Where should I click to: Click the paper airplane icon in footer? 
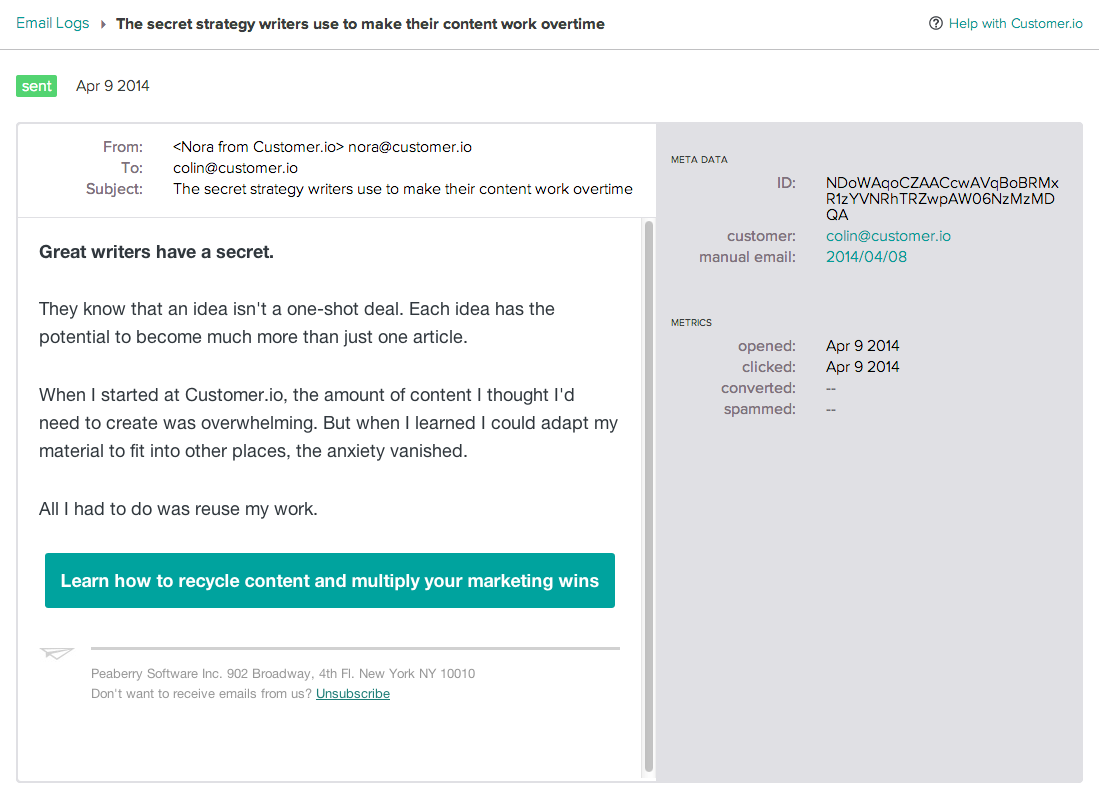[57, 653]
